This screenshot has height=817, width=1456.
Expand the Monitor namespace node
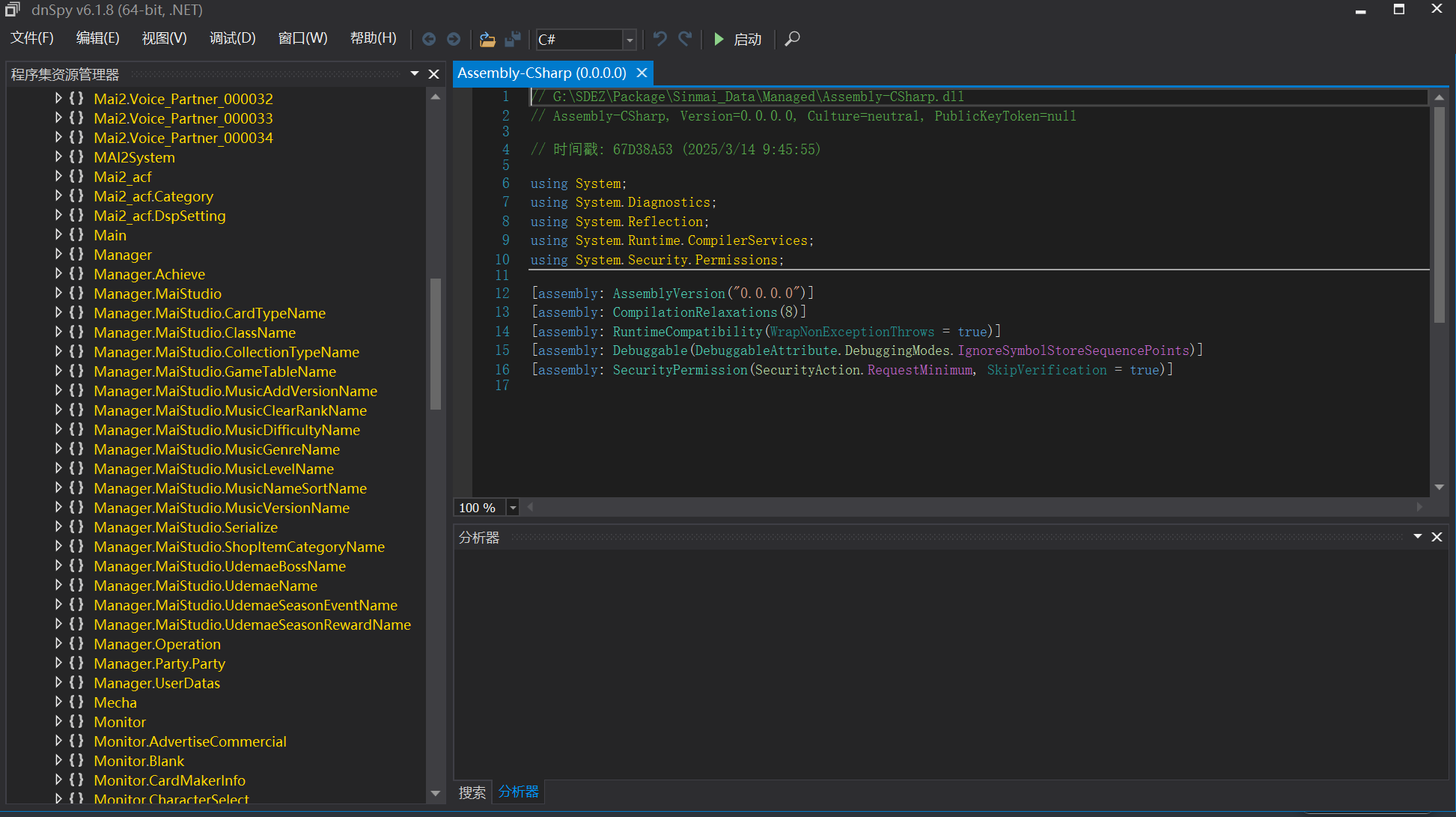pos(58,721)
